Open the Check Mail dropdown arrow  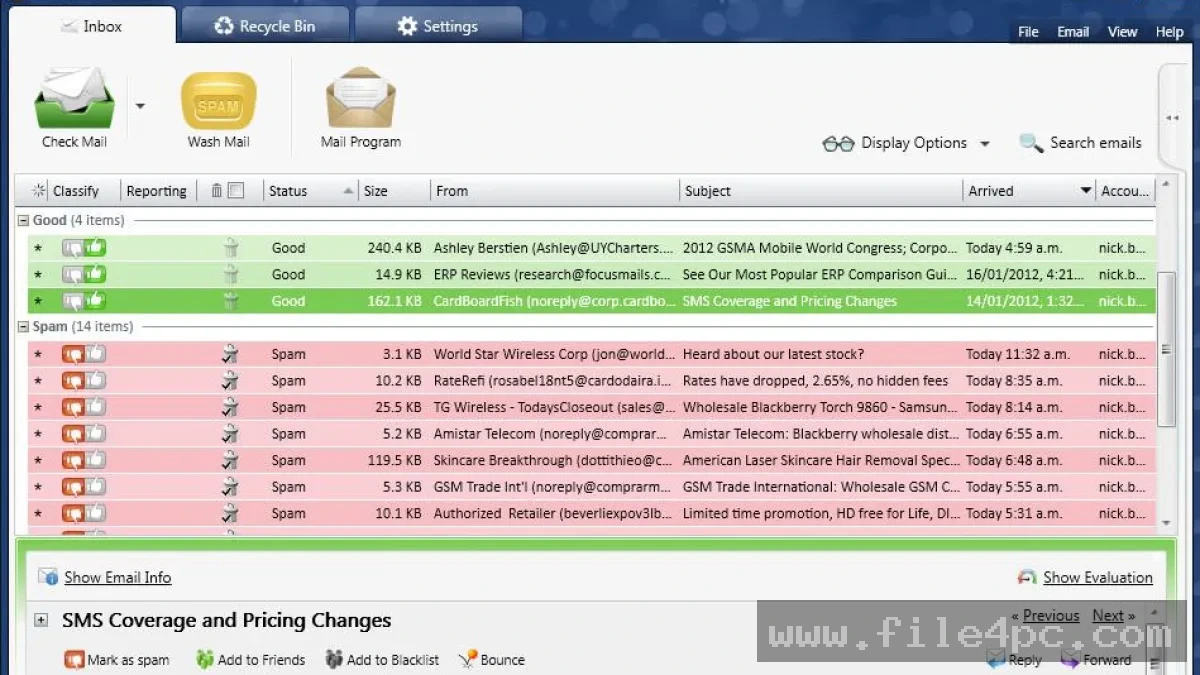(x=140, y=105)
